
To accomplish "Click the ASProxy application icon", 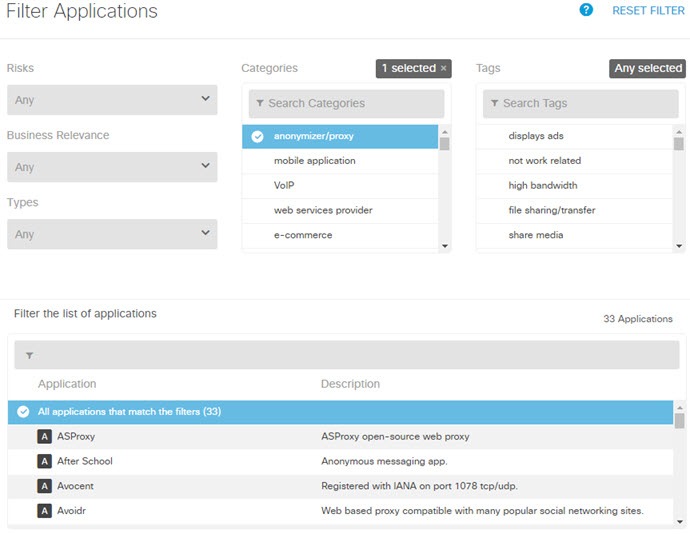I will tap(44, 437).
